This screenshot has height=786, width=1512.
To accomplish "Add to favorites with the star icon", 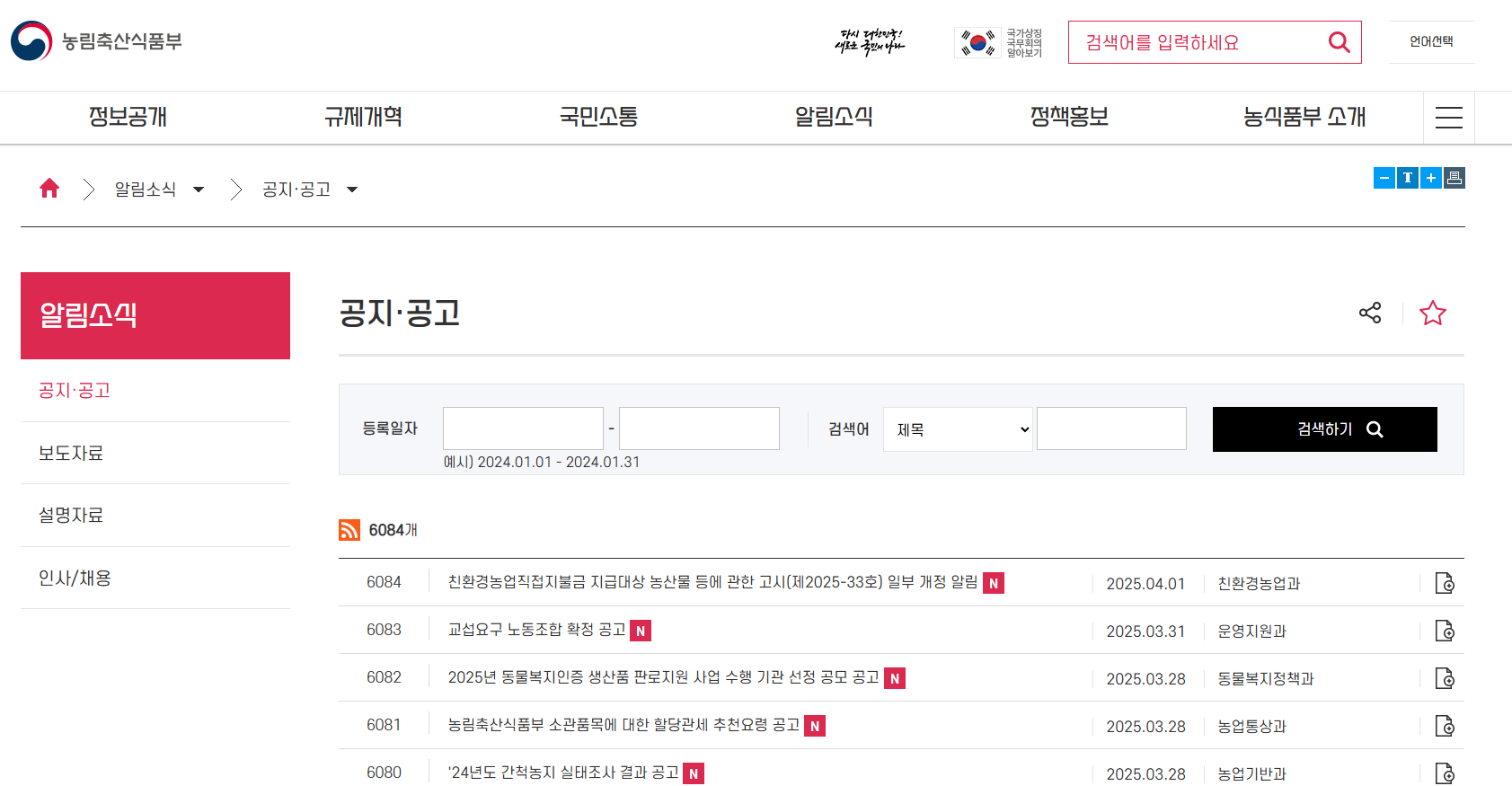I will [1433, 313].
